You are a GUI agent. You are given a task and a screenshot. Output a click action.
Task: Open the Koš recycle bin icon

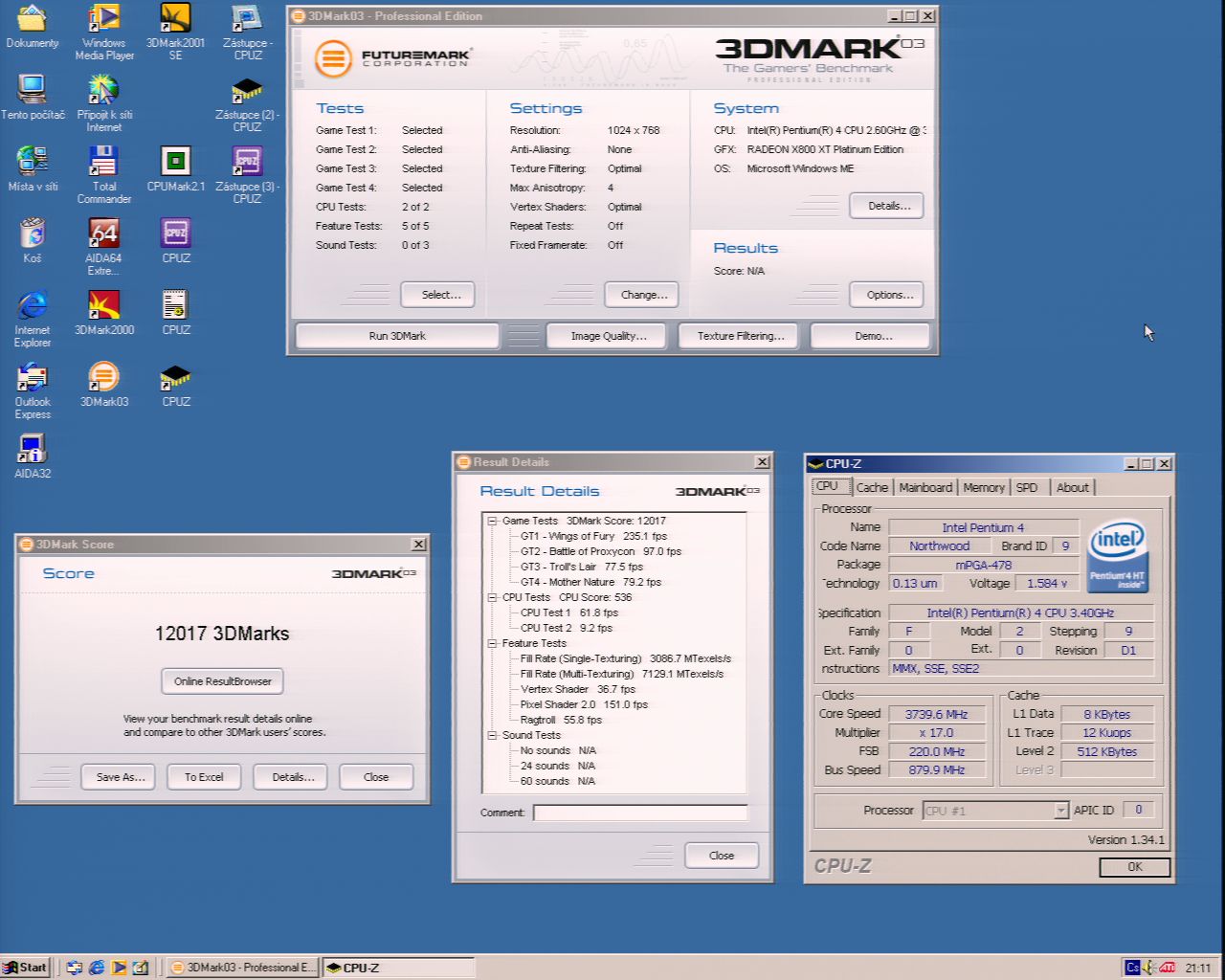pos(33,240)
